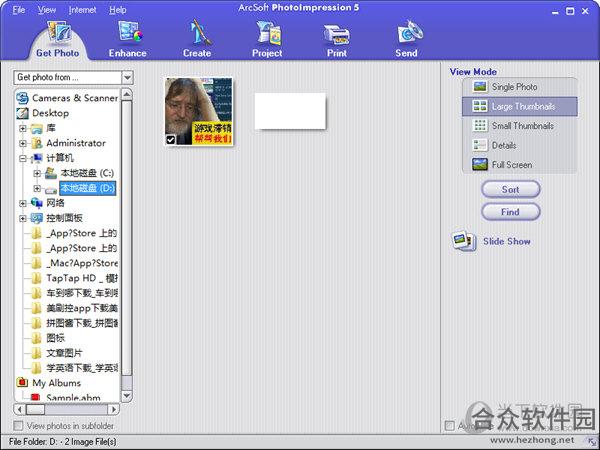Open the File menu
The image size is (600, 450).
click(x=19, y=10)
